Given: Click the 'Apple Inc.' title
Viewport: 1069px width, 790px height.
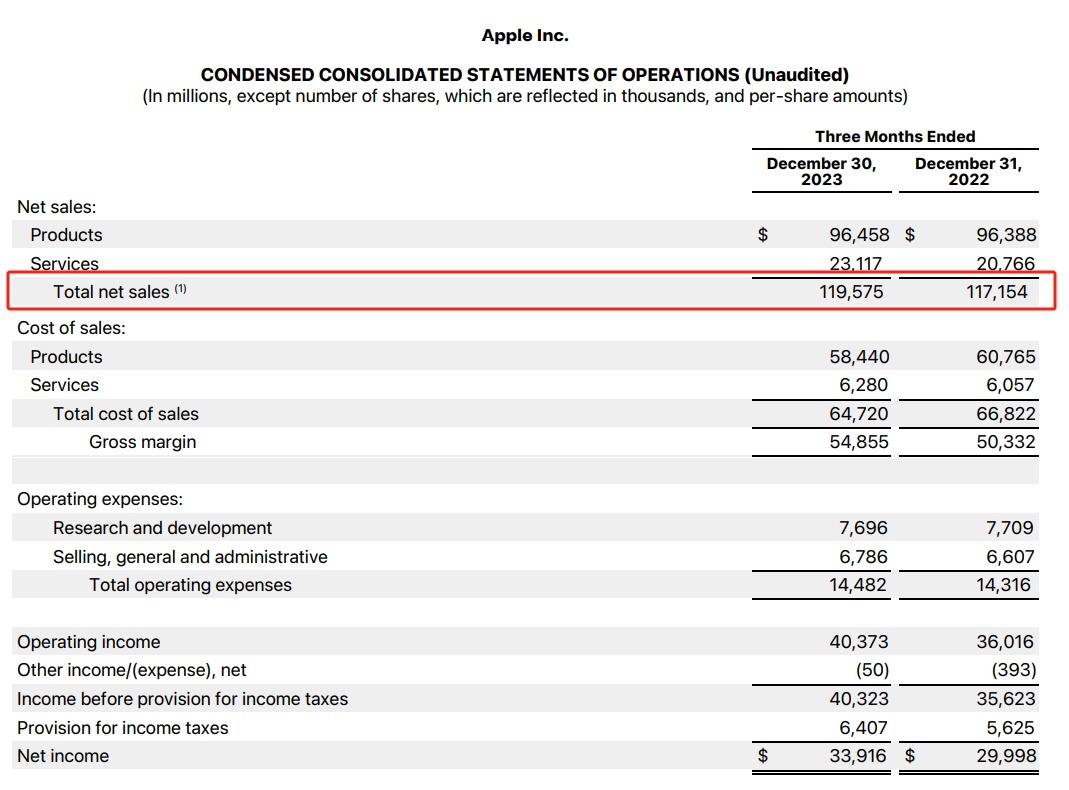Looking at the screenshot, I should click(x=525, y=35).
